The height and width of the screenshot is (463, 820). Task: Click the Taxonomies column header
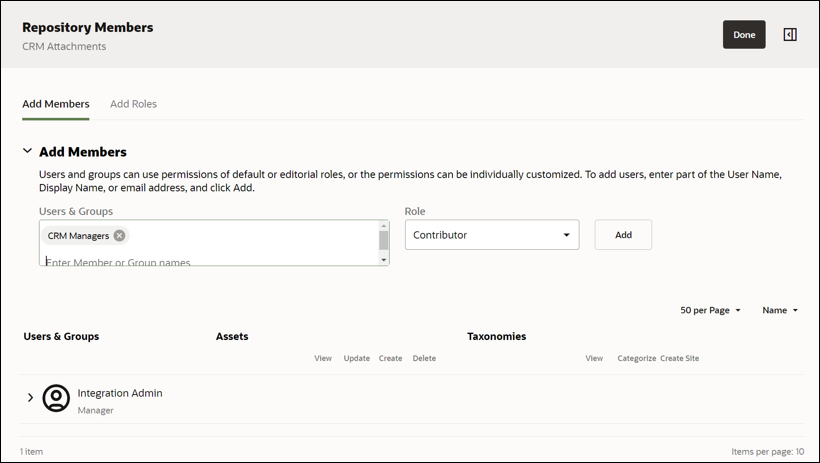pos(496,336)
